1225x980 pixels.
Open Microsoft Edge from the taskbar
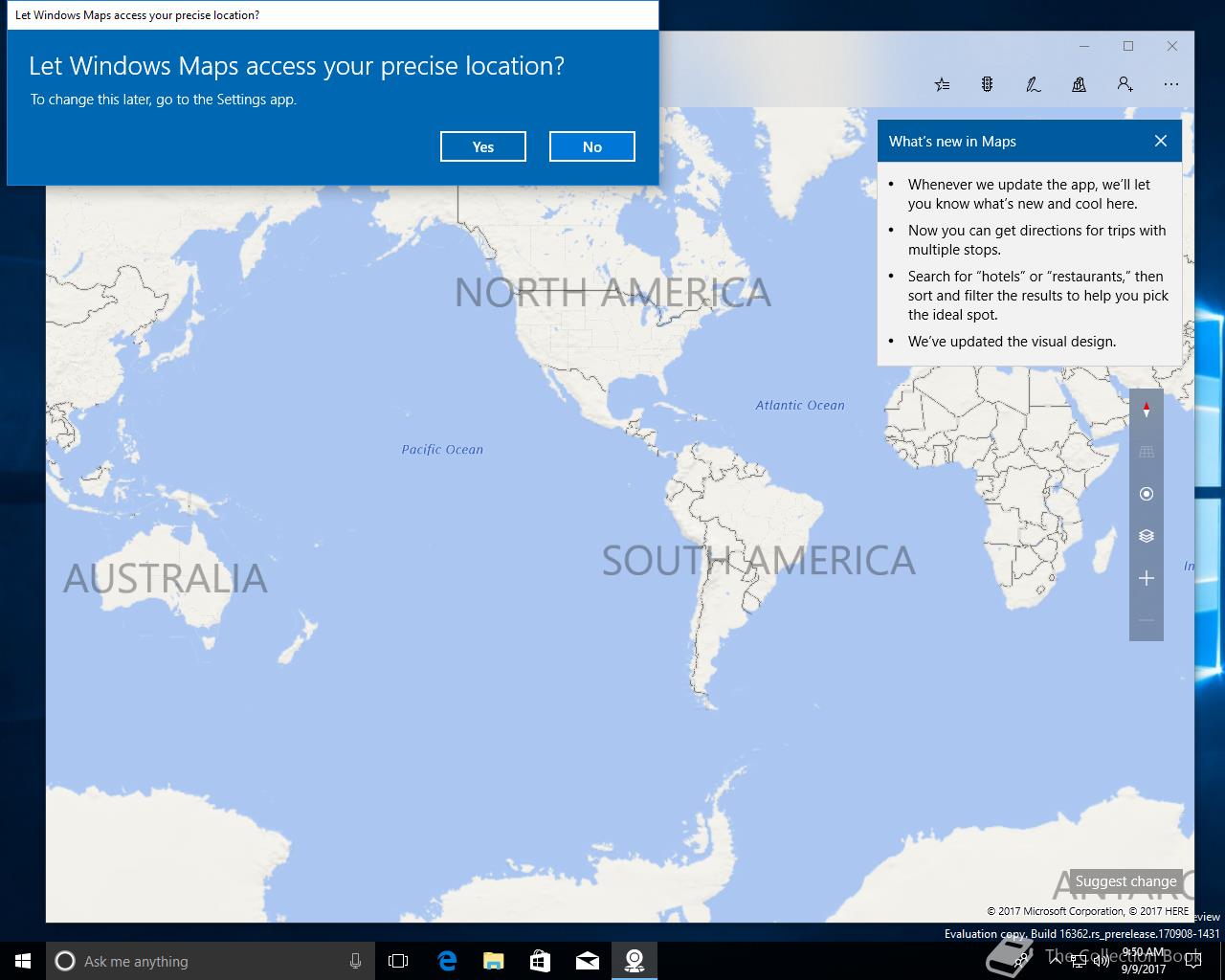click(446, 961)
